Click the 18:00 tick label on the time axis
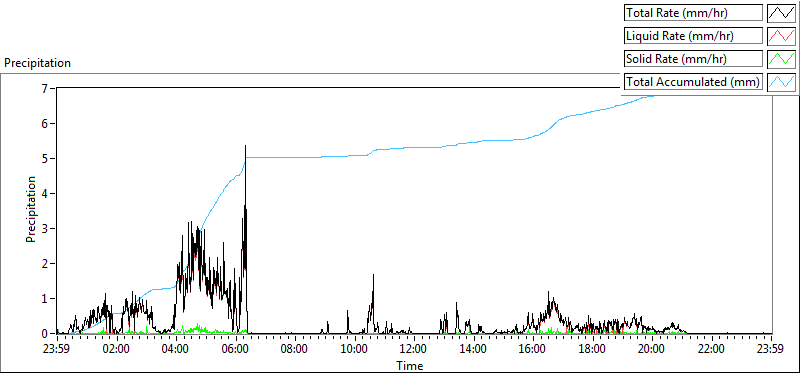Image resolution: width=800 pixels, height=373 pixels. pyautogui.click(x=592, y=350)
